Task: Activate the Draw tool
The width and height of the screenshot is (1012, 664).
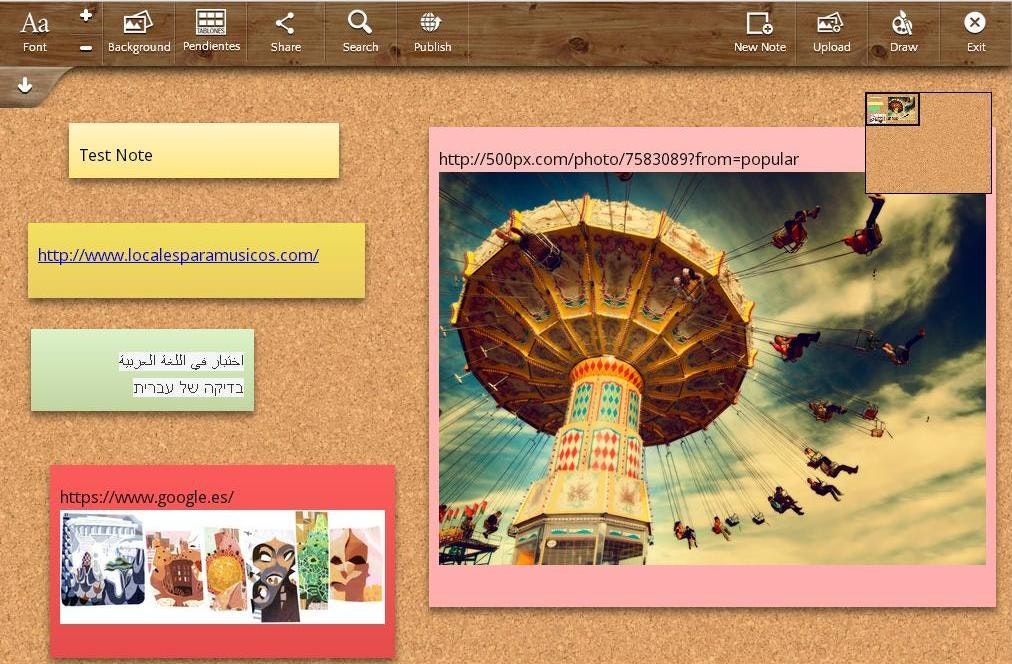Action: click(903, 32)
